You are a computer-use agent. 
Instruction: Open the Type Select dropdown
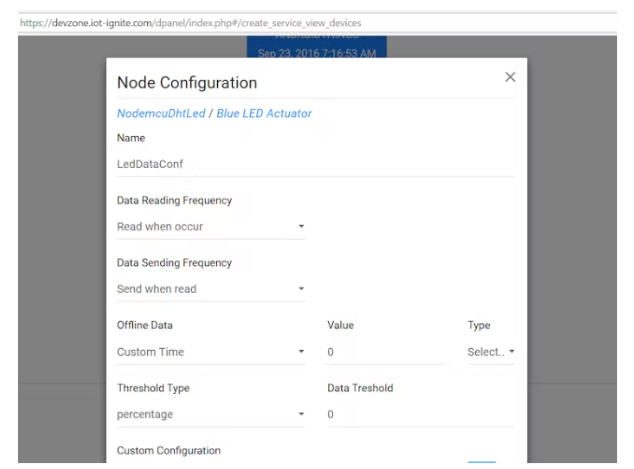coord(490,353)
